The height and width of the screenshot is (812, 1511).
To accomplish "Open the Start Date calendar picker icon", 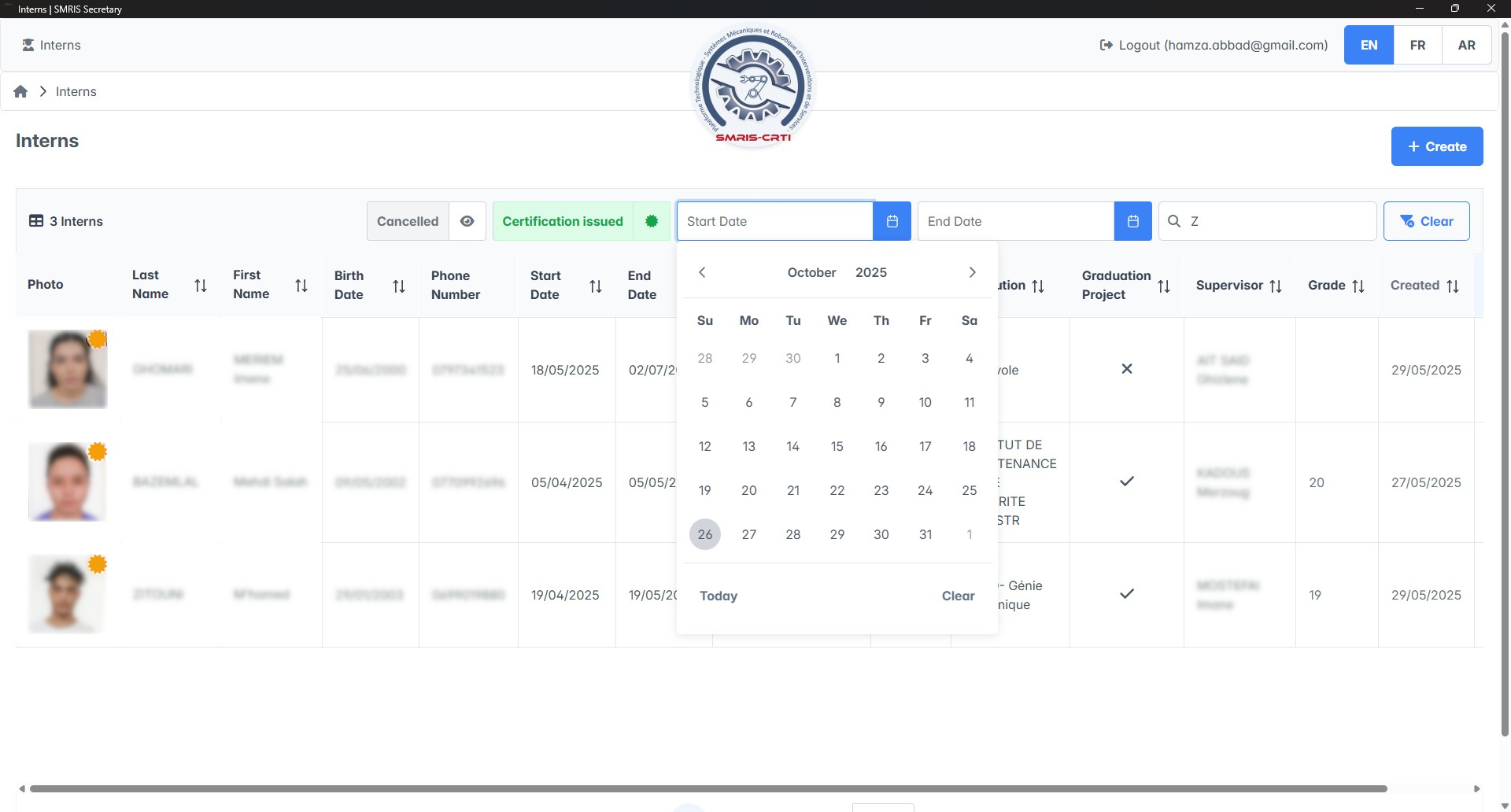I will (x=892, y=221).
